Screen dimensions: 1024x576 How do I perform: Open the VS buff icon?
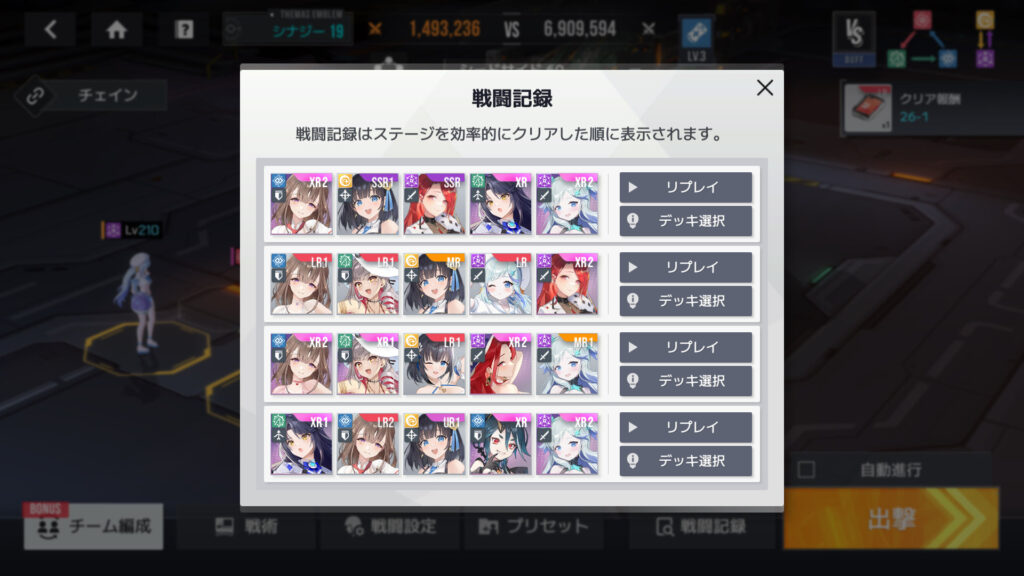tap(854, 39)
